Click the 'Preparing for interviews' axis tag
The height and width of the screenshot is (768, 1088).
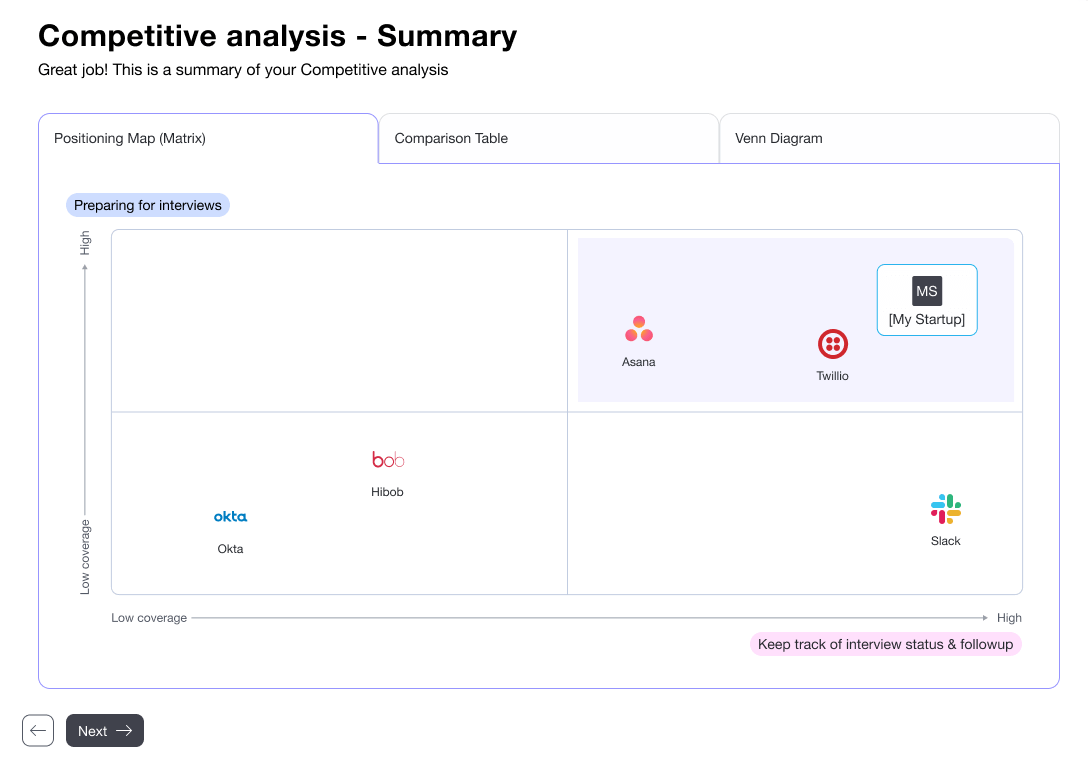(x=148, y=205)
